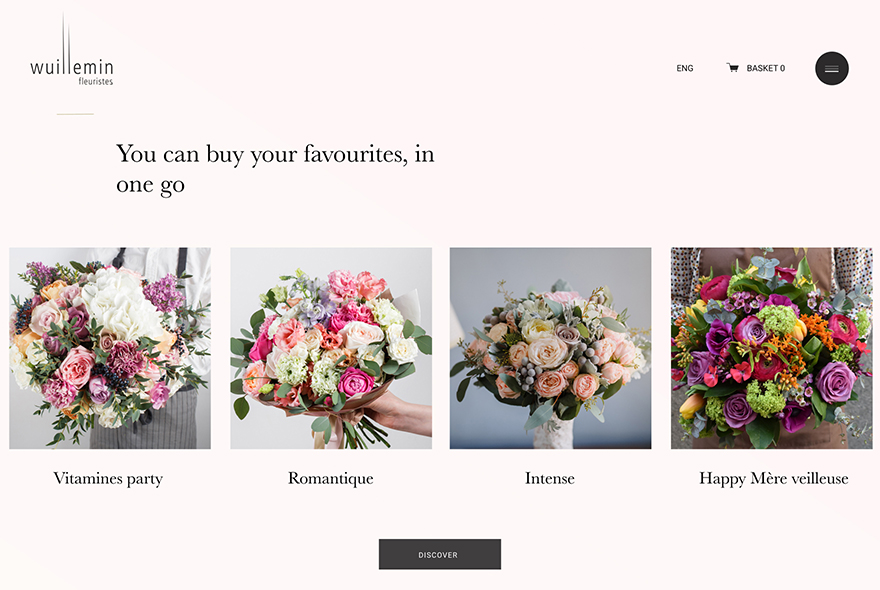Click the shopping cart icon
Image resolution: width=880 pixels, height=590 pixels.
(732, 68)
